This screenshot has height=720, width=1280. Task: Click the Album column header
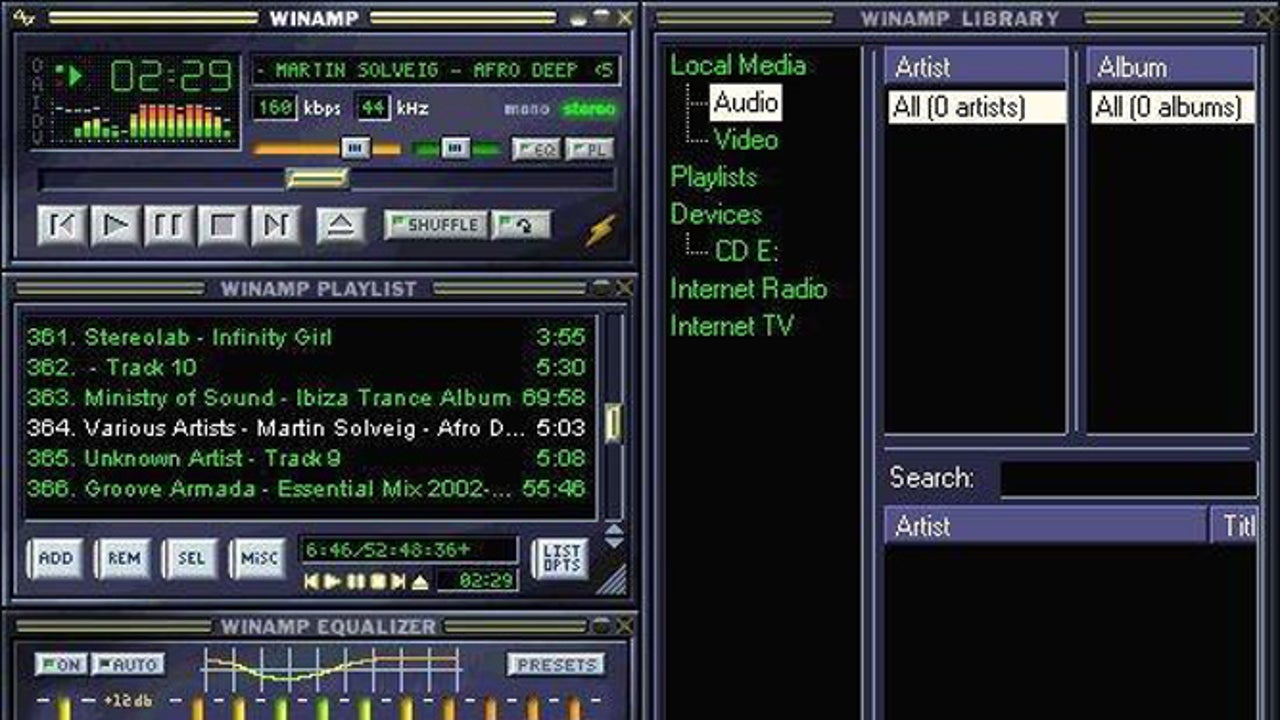(1172, 67)
